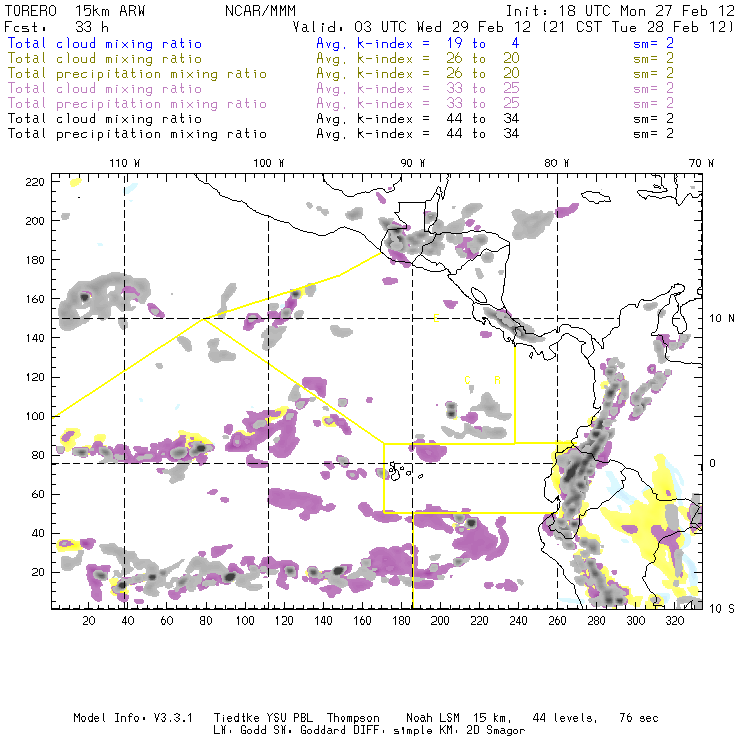The height and width of the screenshot is (740, 740).
Task: Select "k-index = 44 to 34" in black cloud row
Action: (438, 118)
